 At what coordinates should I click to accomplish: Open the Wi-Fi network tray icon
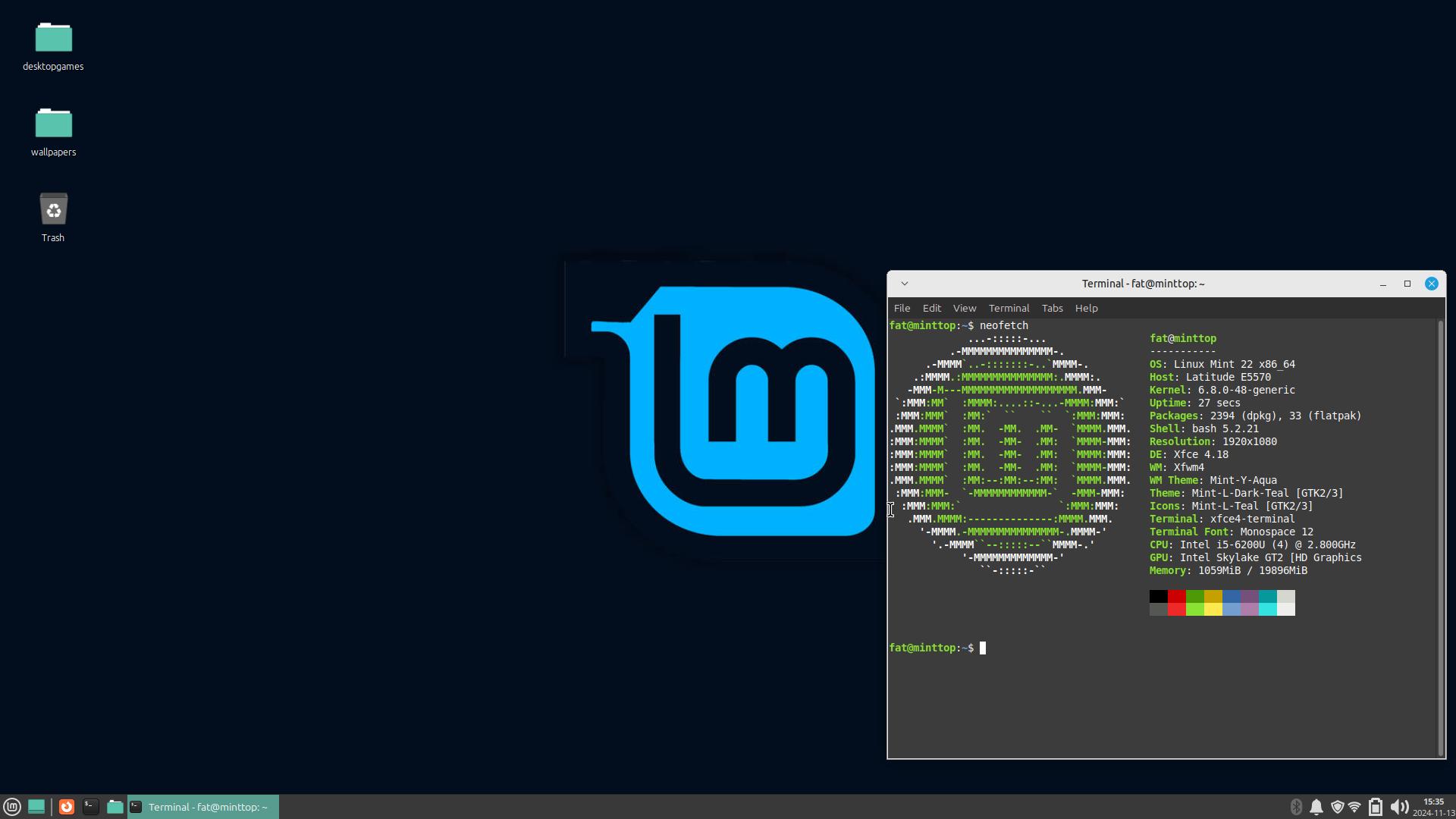coord(1354,807)
